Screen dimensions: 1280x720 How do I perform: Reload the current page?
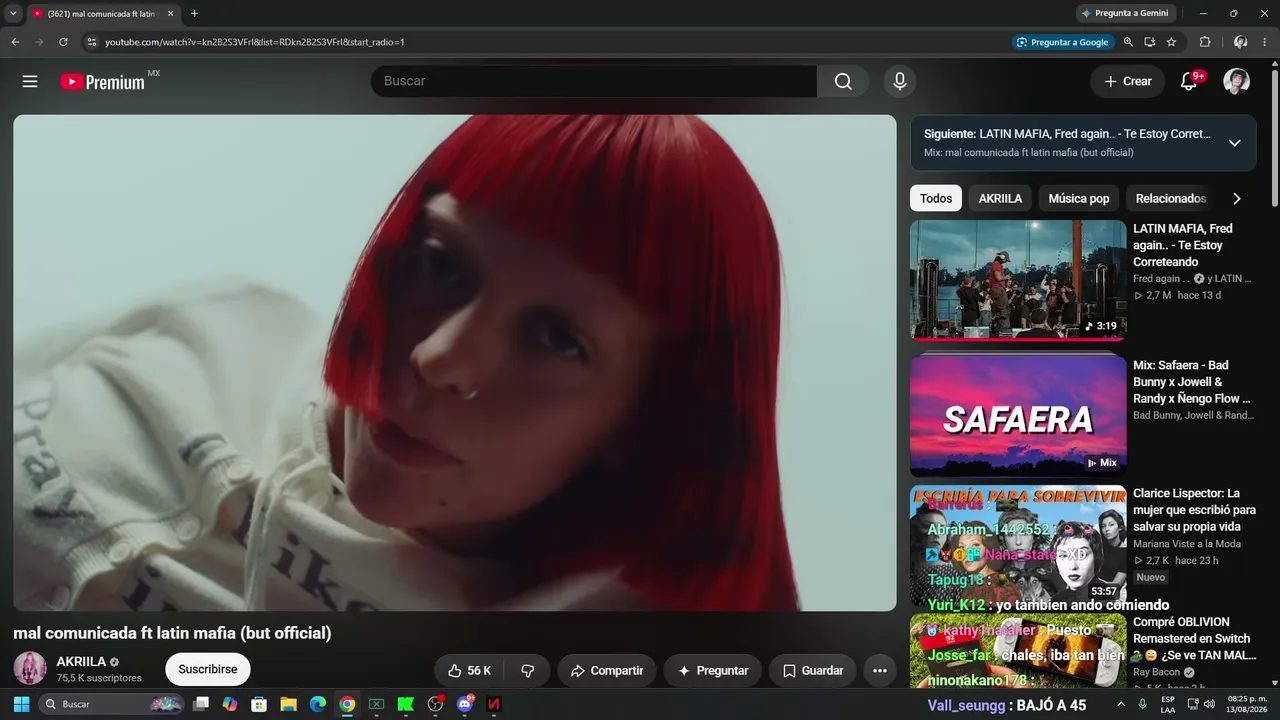[63, 42]
